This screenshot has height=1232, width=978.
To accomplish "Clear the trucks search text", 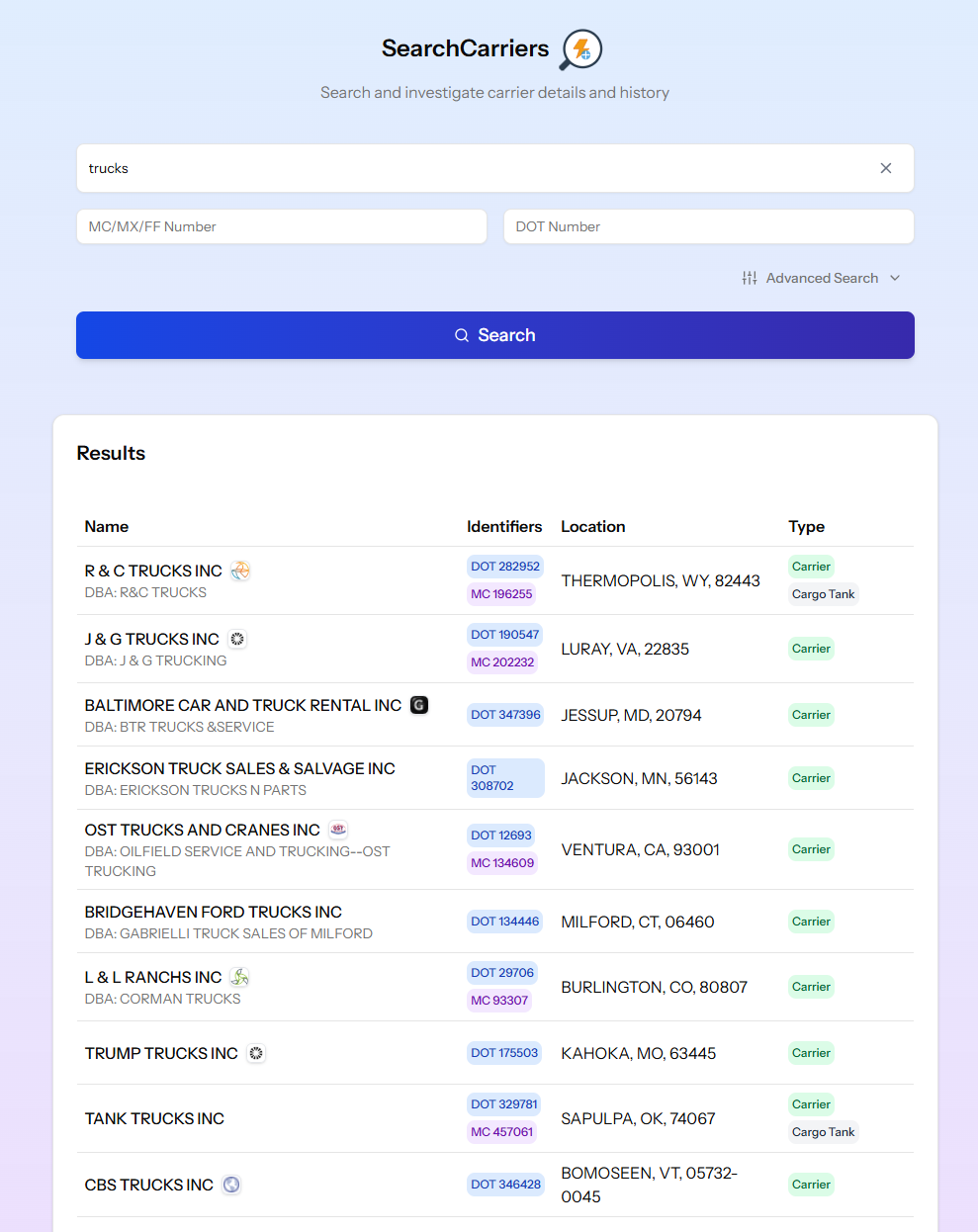I will 885,168.
